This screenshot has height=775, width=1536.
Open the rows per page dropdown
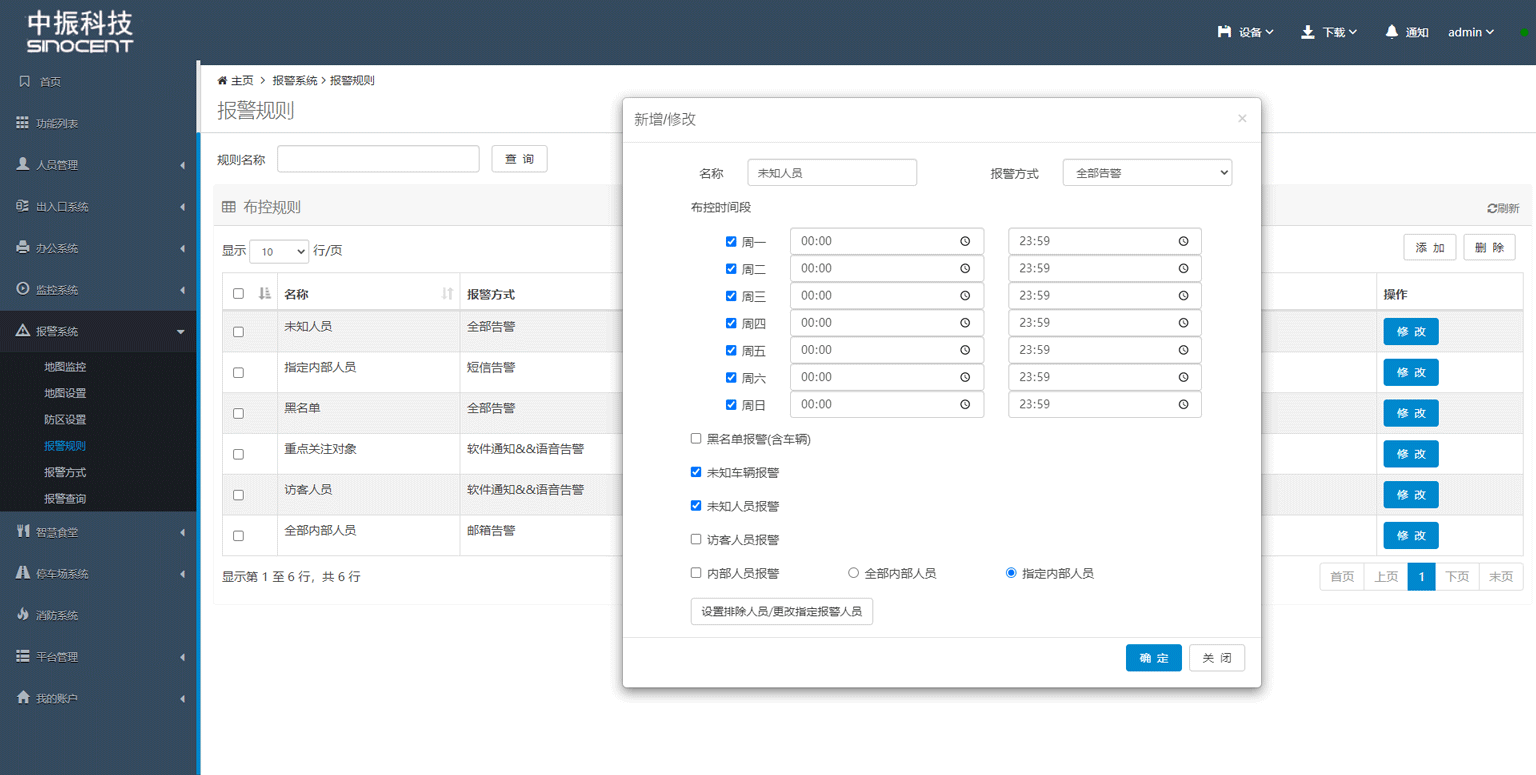[279, 251]
